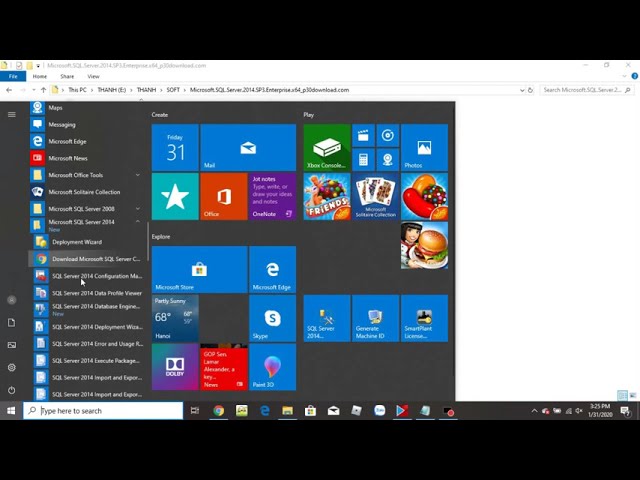The image size is (640, 480).
Task: Open the News headline tile
Action: pyautogui.click(x=224, y=367)
